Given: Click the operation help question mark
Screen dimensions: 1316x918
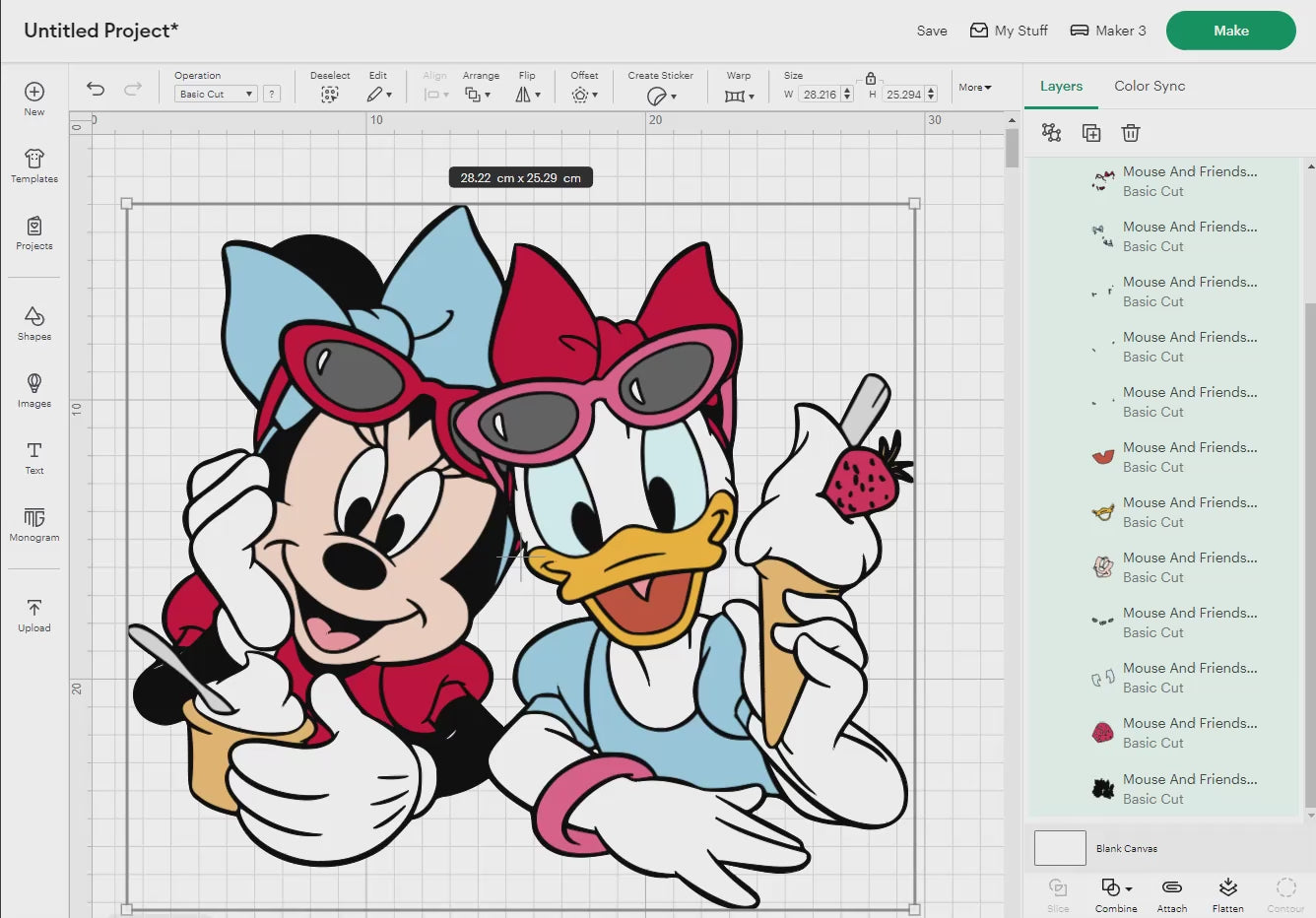Looking at the screenshot, I should pyautogui.click(x=272, y=94).
